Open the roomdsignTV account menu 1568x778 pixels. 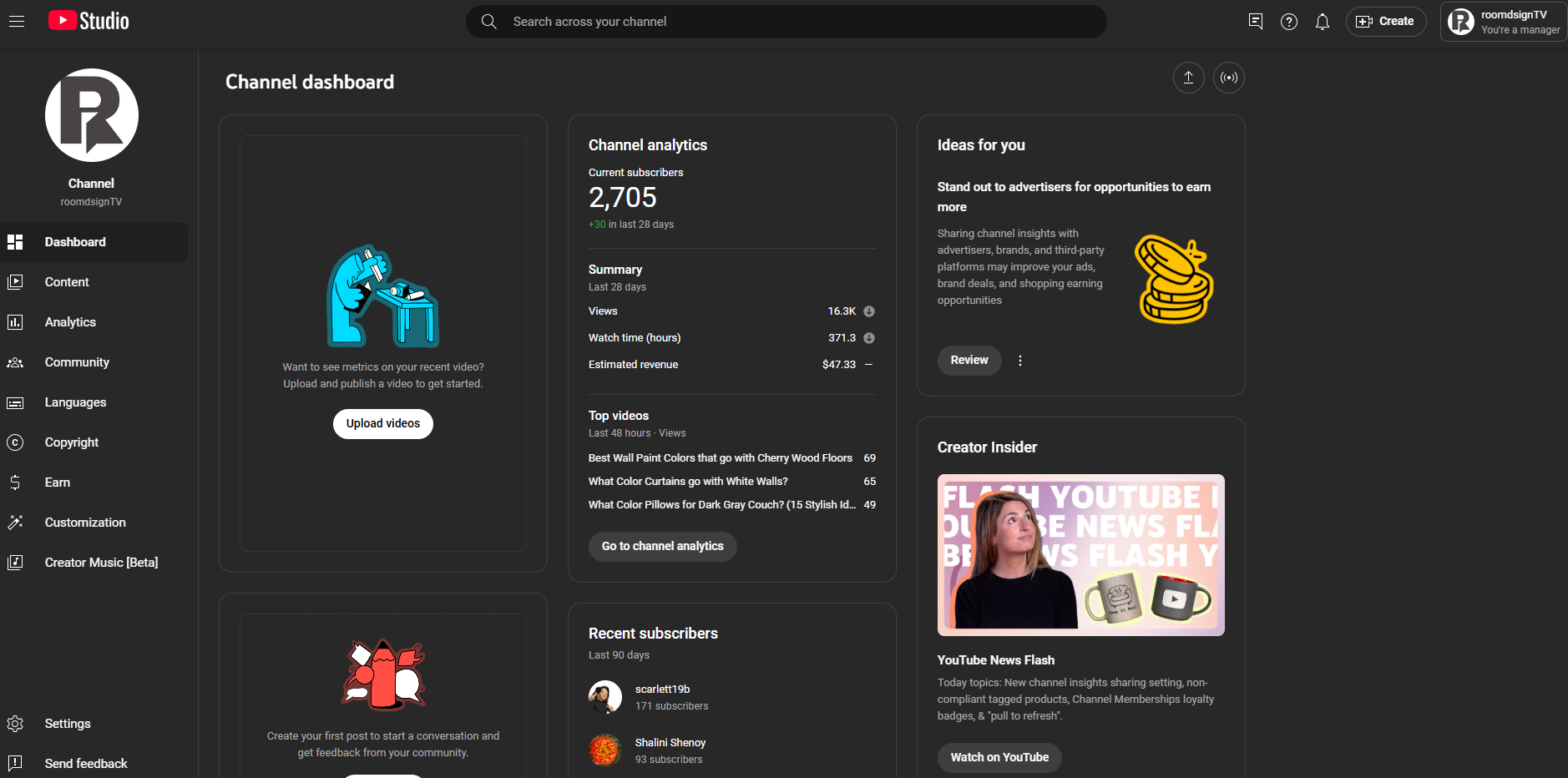click(x=1504, y=22)
